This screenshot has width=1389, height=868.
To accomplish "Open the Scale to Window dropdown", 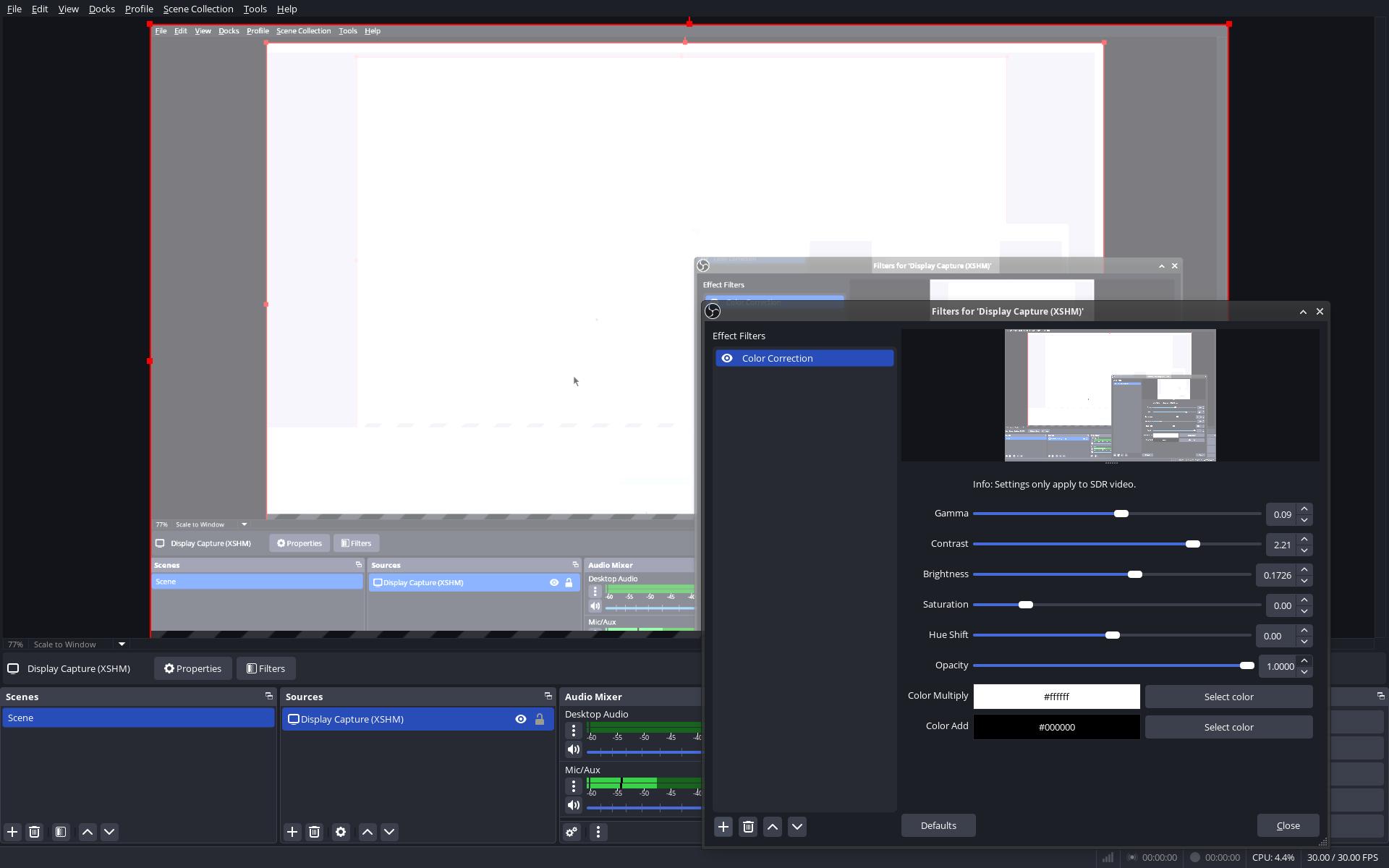I will (x=122, y=644).
